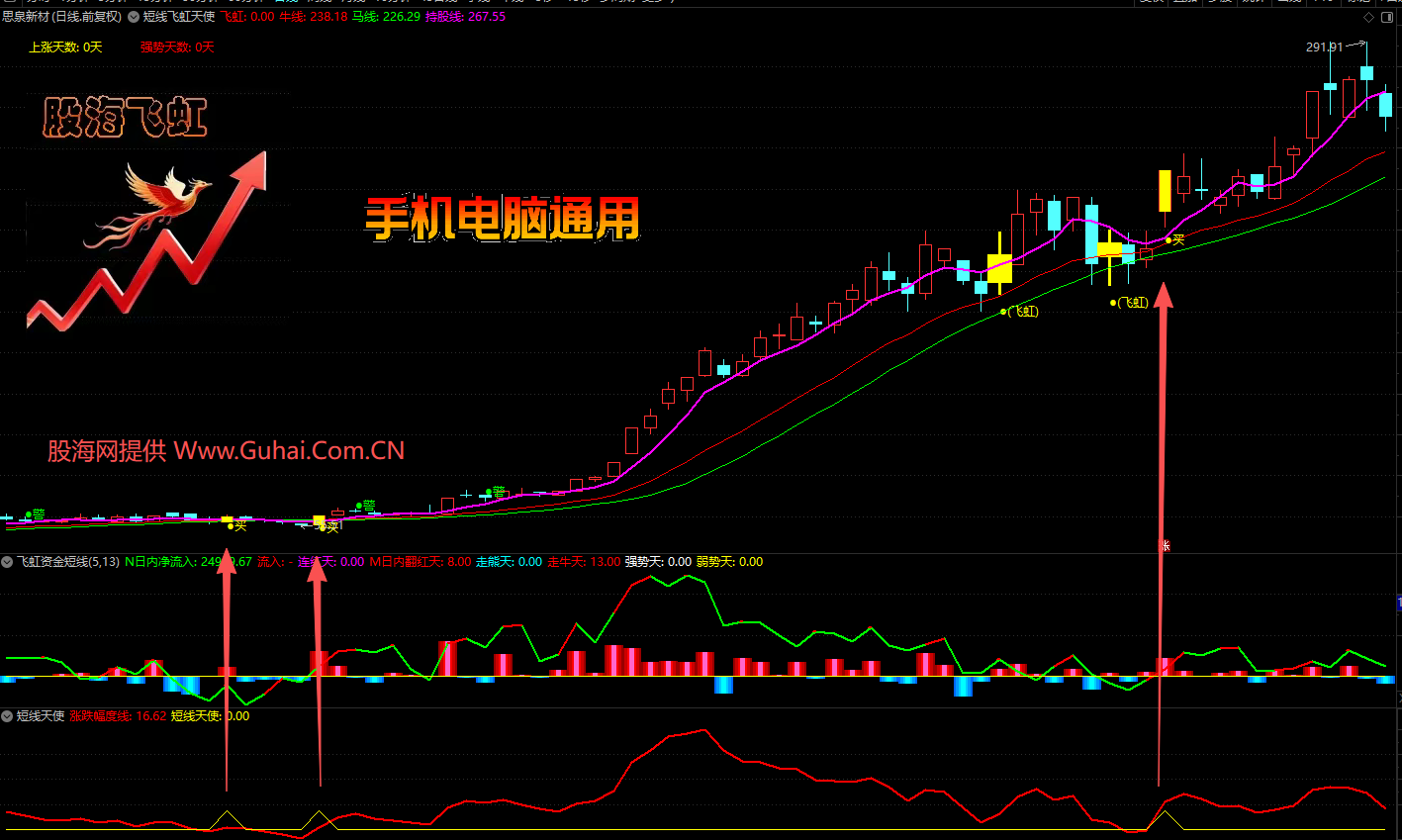This screenshot has width=1402, height=840.
Task: Click the 手机电脑通用 banner text
Action: pyautogui.click(x=503, y=220)
